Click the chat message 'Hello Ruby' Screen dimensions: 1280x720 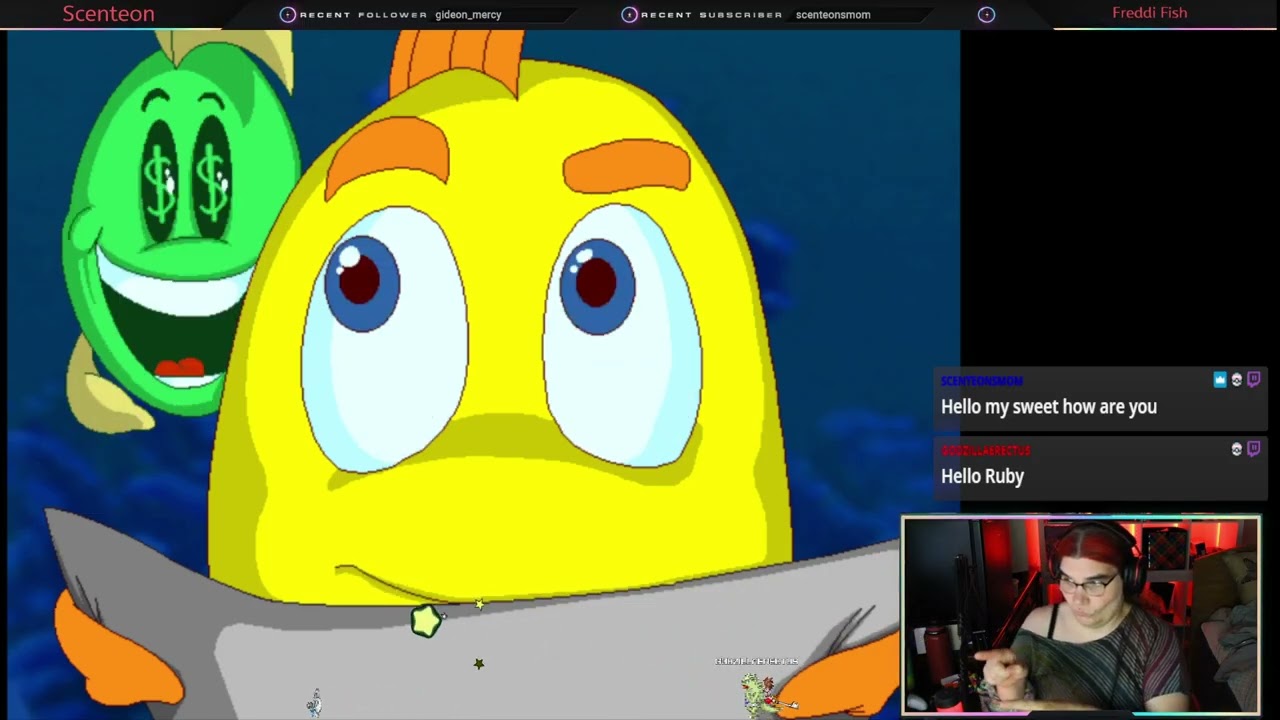point(982,476)
